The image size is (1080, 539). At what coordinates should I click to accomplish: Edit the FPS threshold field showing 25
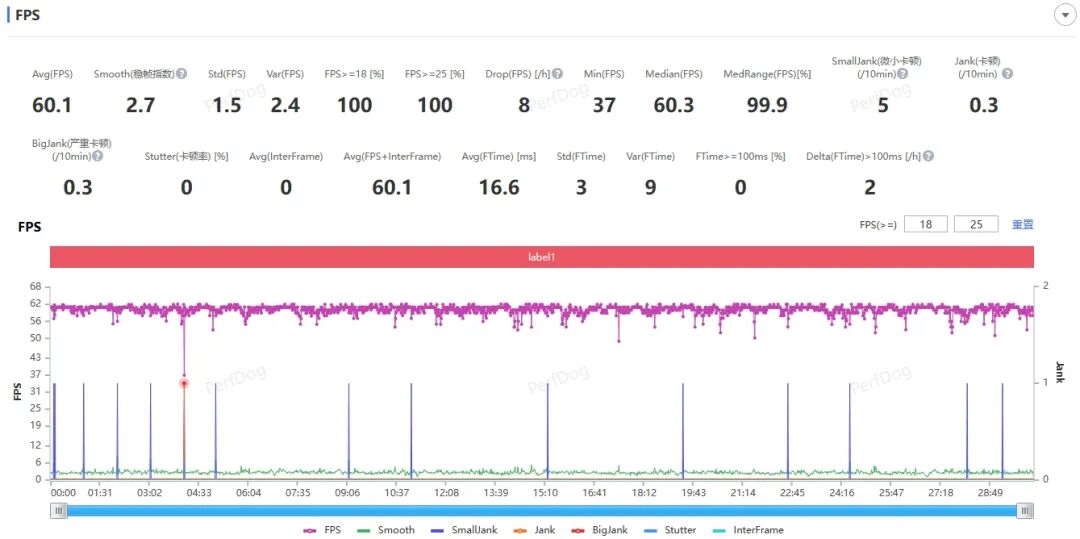tap(976, 224)
